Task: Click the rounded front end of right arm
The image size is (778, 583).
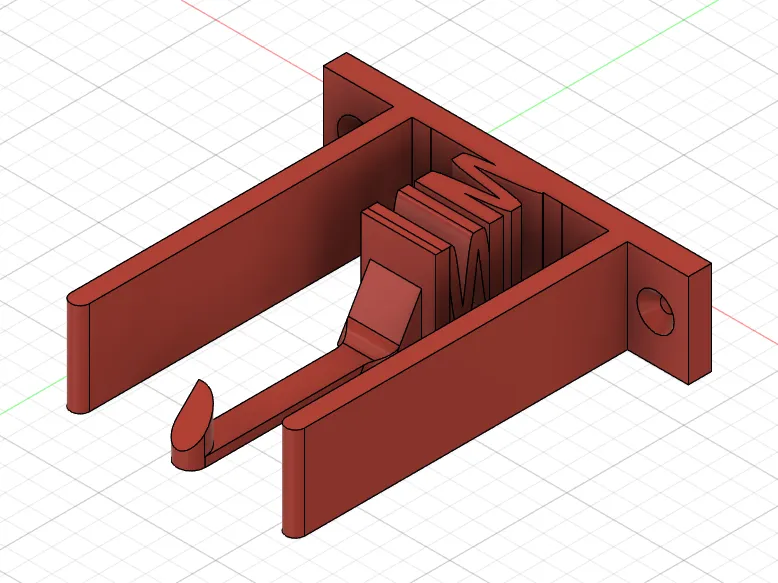Action: click(293, 477)
